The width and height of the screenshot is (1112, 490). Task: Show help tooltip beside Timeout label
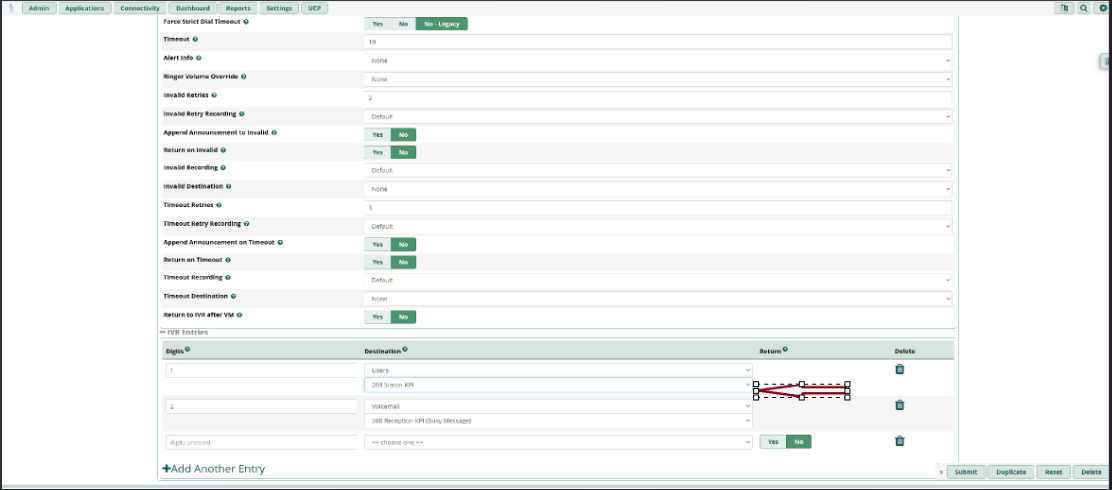(195, 39)
